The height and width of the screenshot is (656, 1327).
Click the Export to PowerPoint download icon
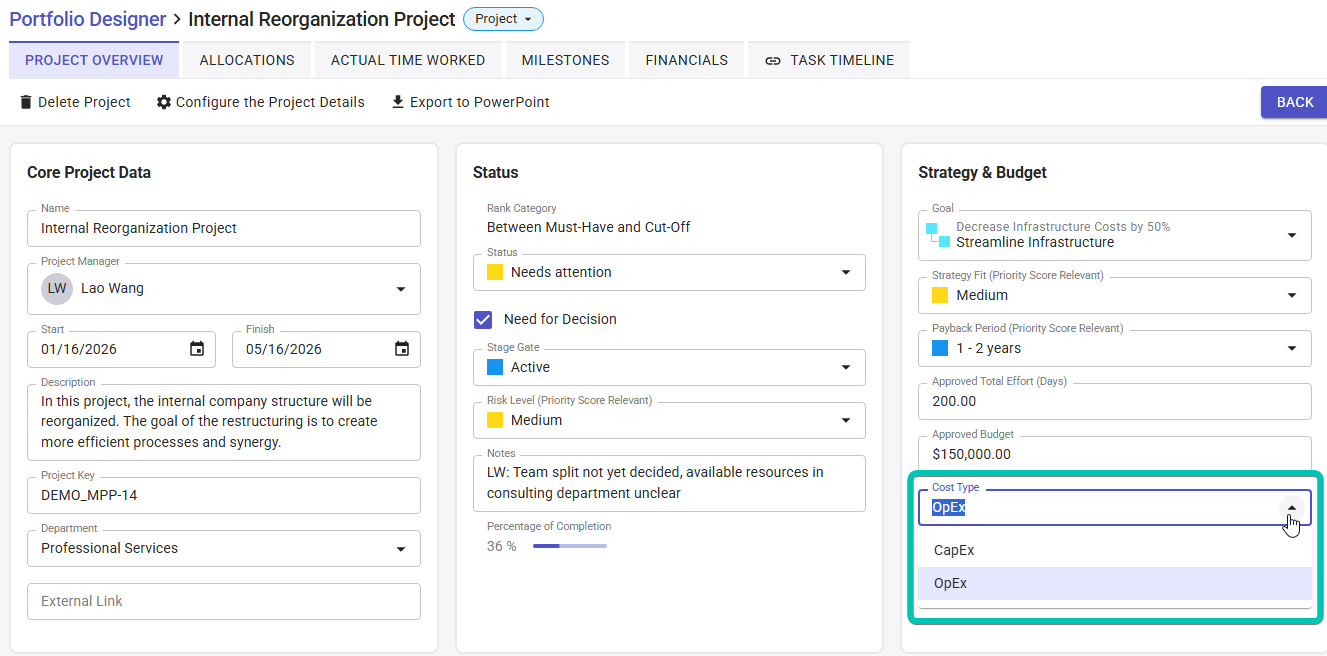399,101
